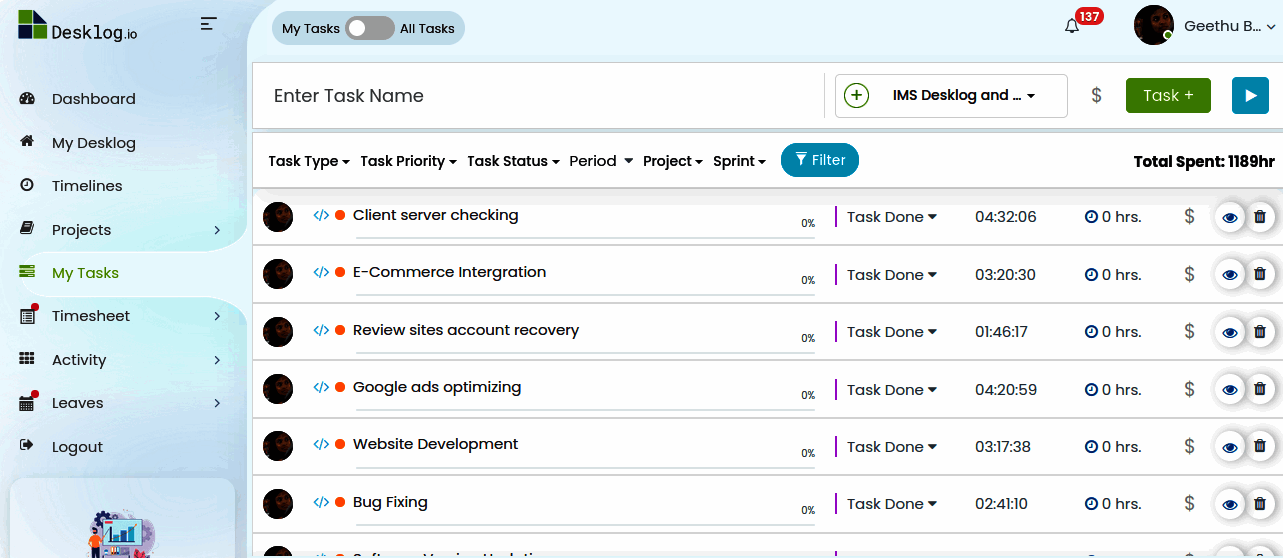Open the Task Priority filter dropdown

pos(408,161)
